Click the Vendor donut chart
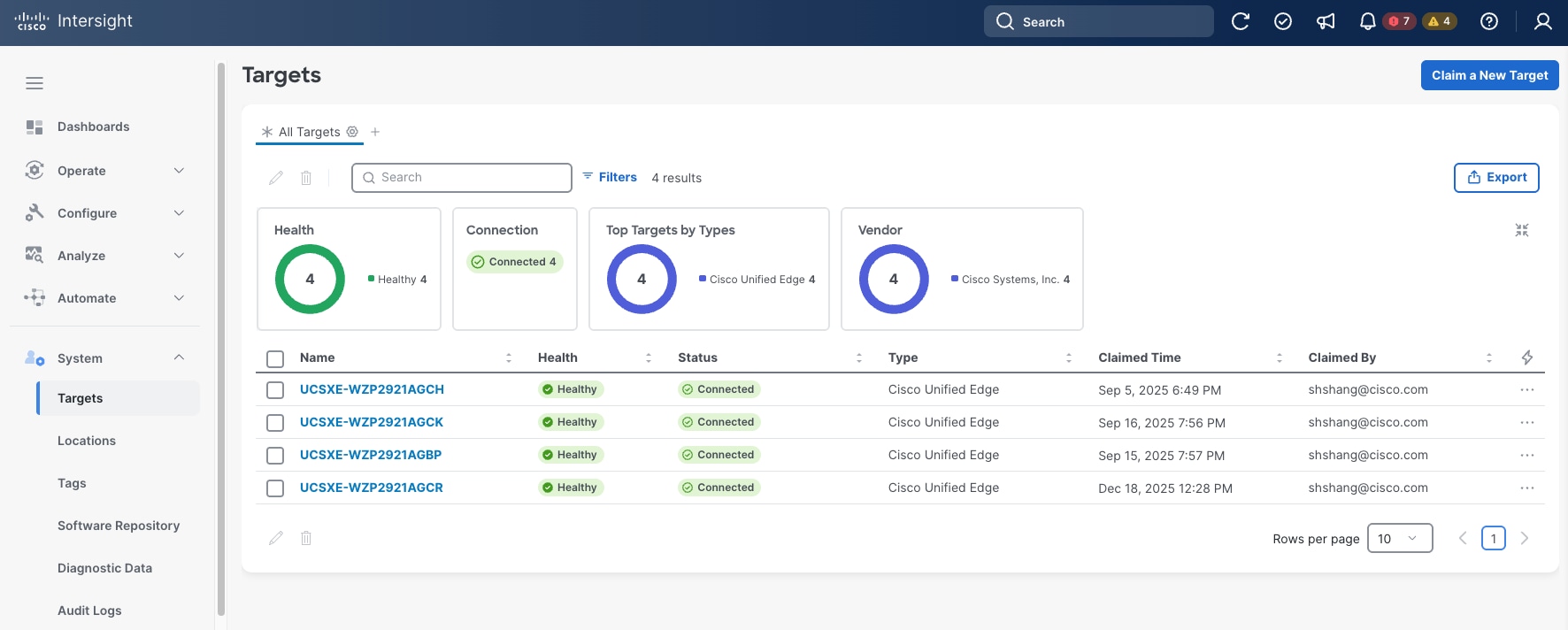Image resolution: width=1568 pixels, height=630 pixels. click(894, 279)
